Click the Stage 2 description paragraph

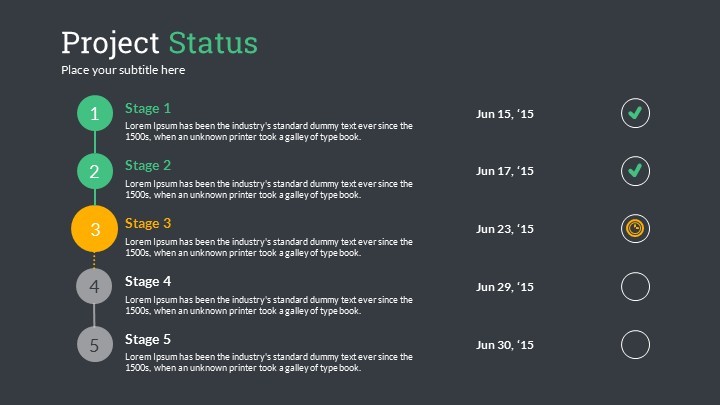point(268,189)
